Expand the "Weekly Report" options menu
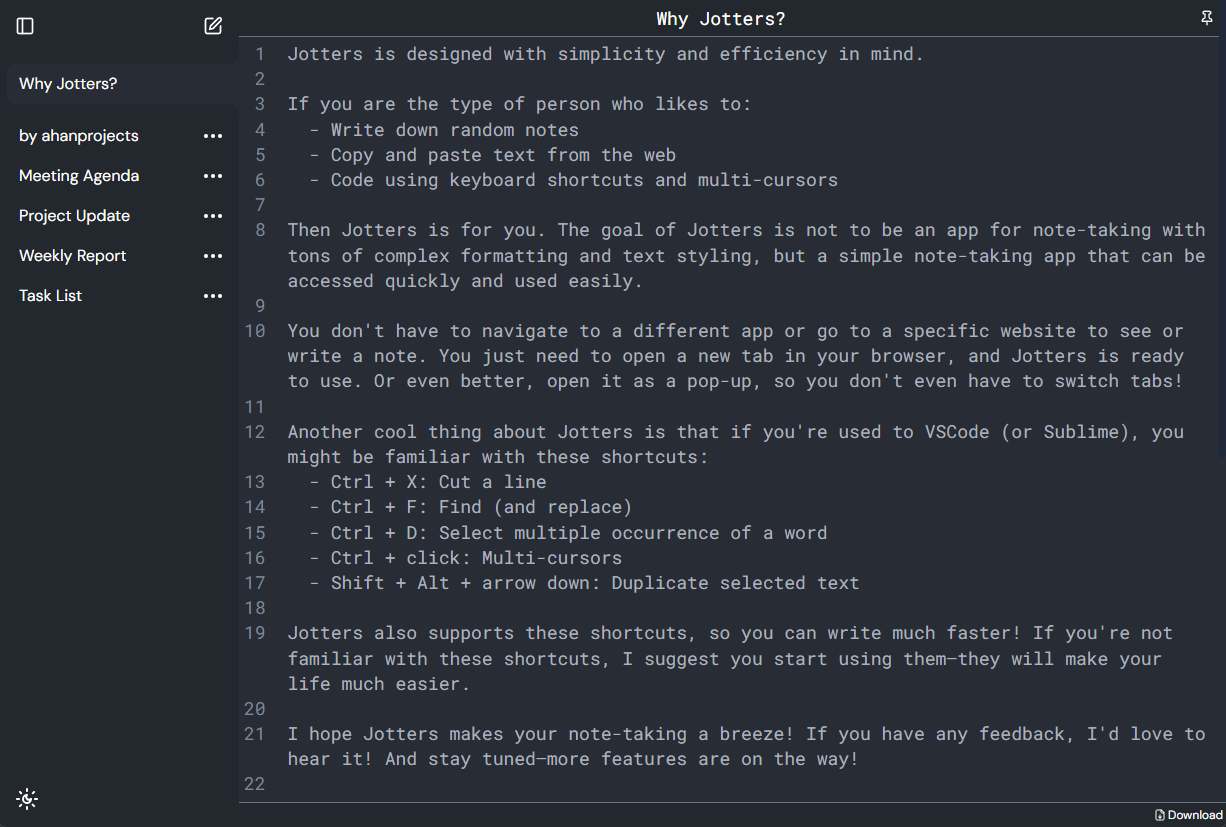 (212, 255)
